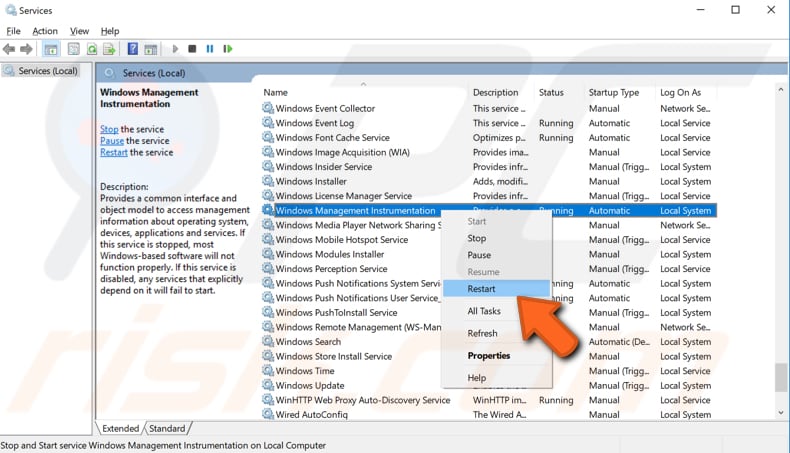Sort by the Description column header
The height and width of the screenshot is (453, 790).
tap(501, 92)
